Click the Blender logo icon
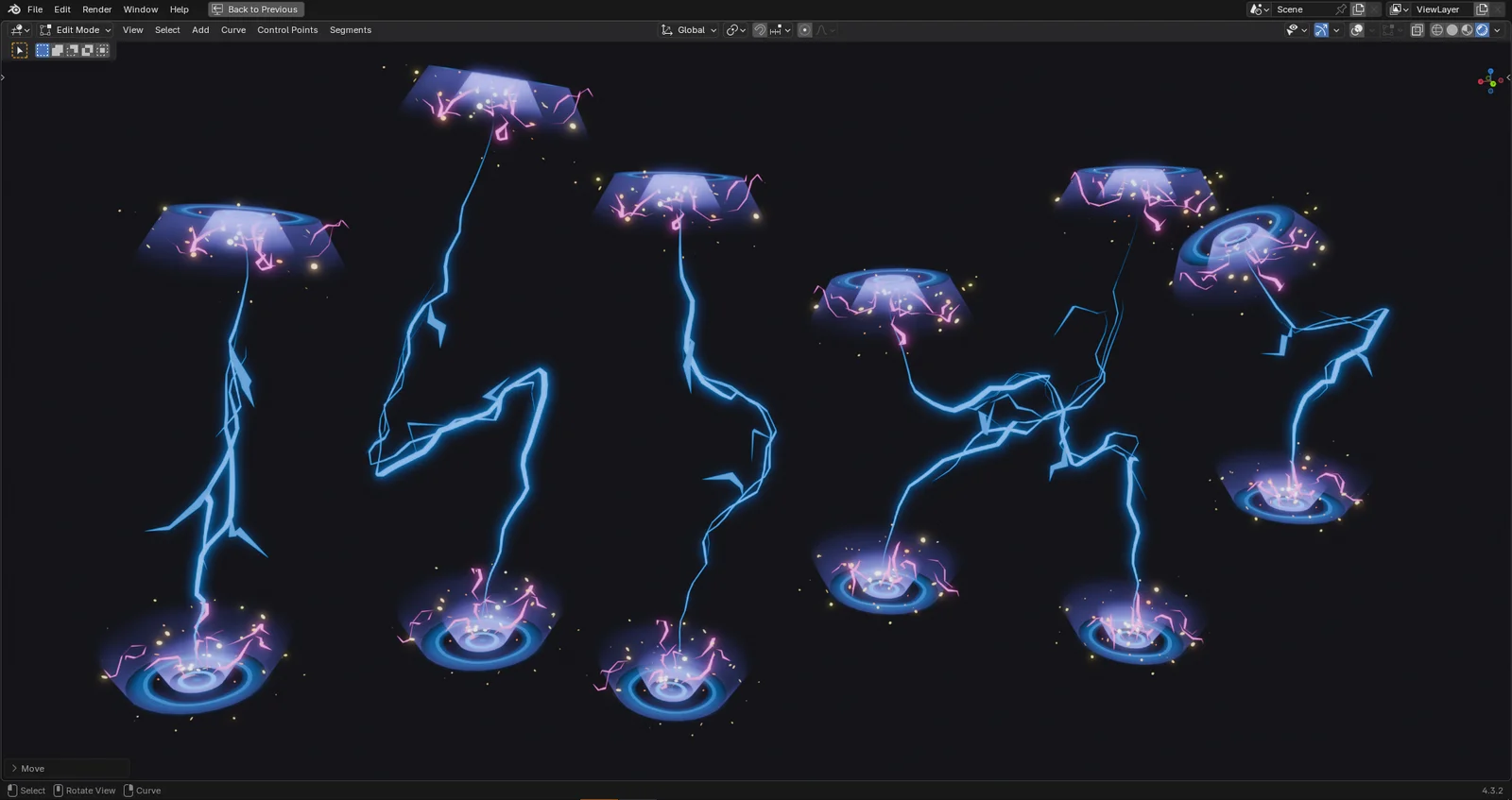 14,9
